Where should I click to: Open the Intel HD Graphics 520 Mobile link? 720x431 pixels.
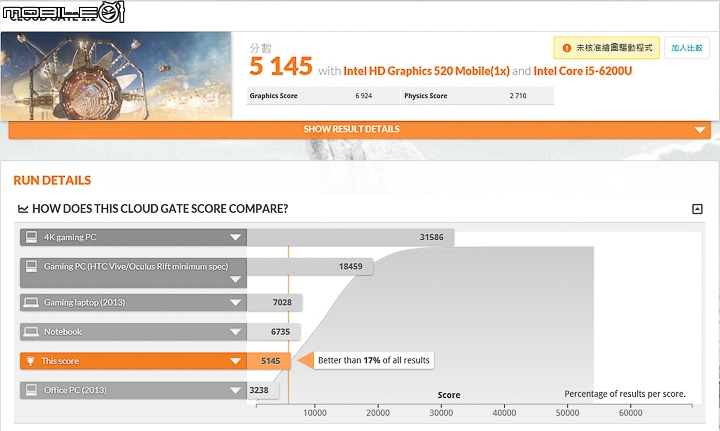(426, 71)
